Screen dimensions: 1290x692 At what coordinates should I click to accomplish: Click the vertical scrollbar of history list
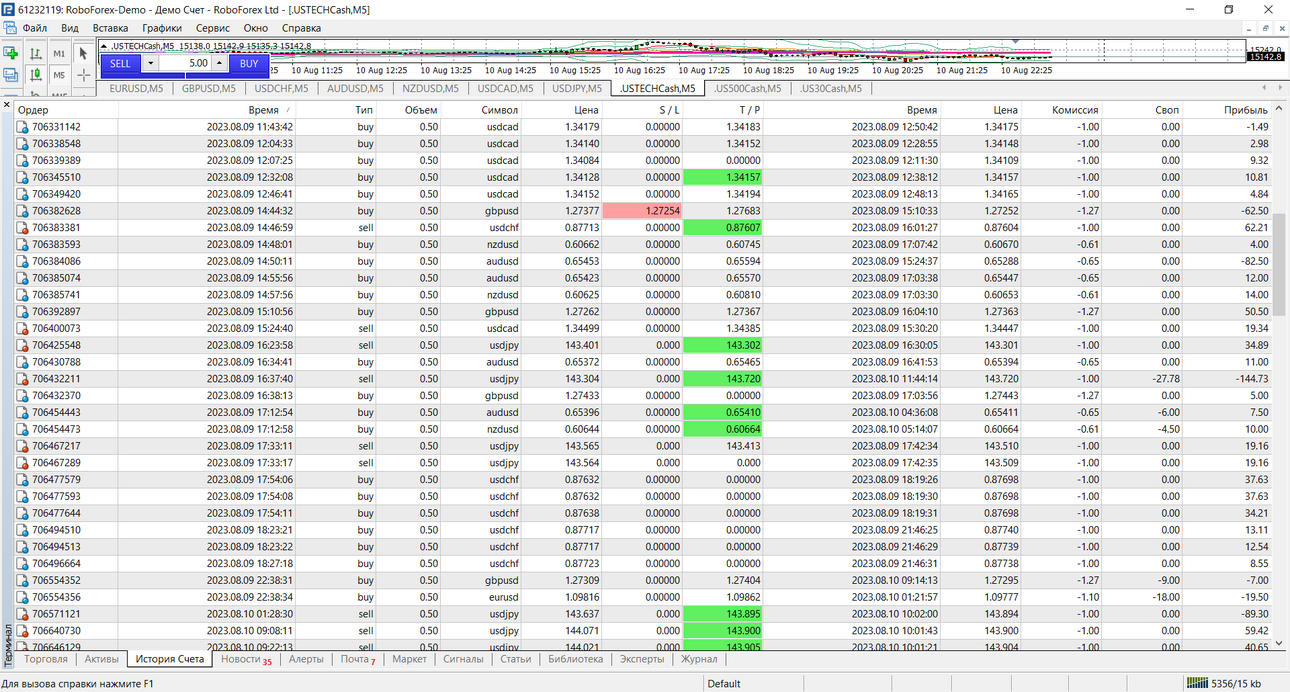[1278, 378]
